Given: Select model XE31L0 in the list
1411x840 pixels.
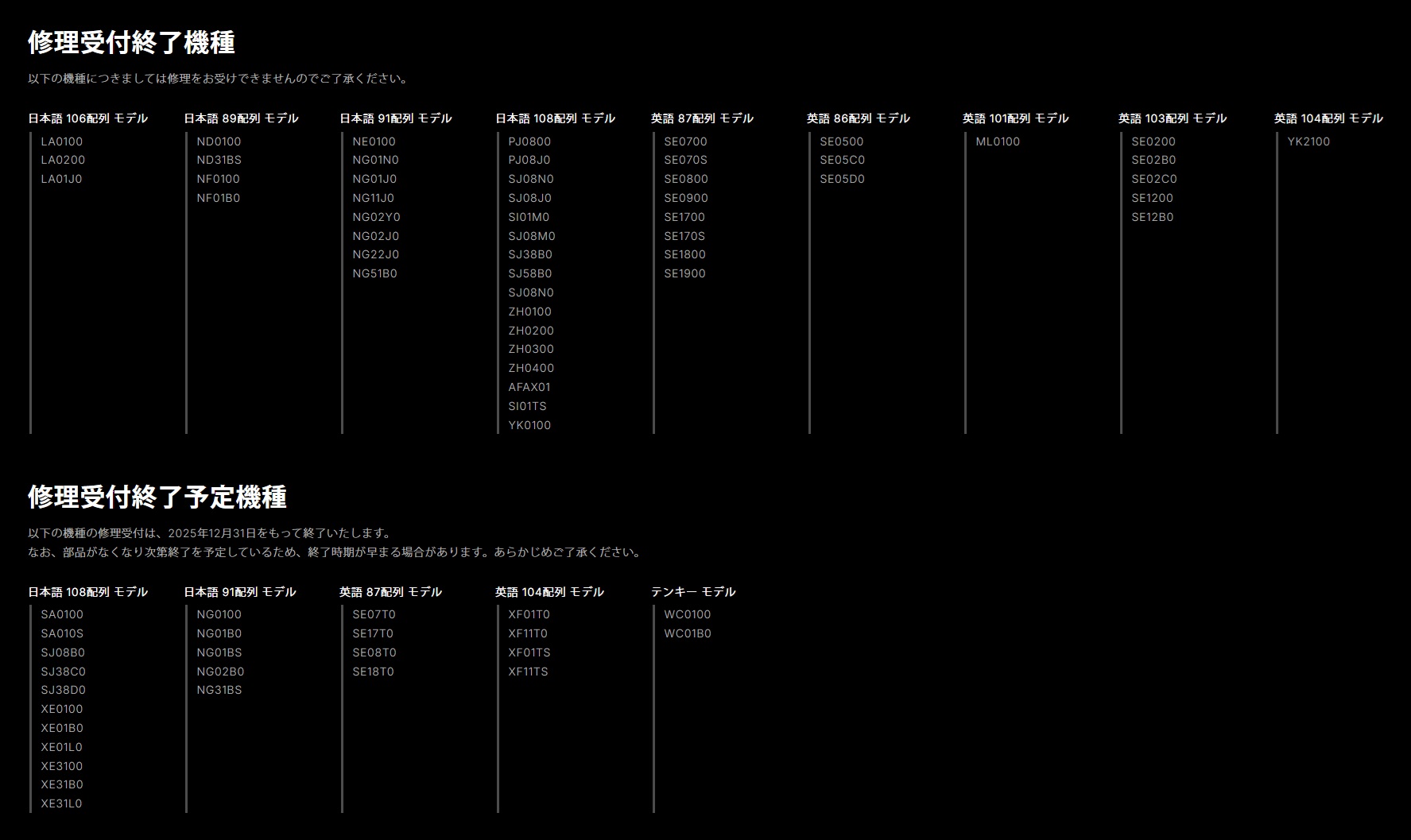Looking at the screenshot, I should tap(61, 803).
